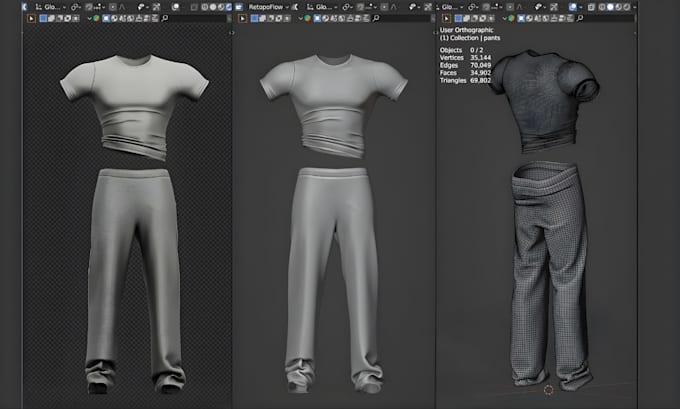Toggle gizmo display in middle viewport

[428, 7]
